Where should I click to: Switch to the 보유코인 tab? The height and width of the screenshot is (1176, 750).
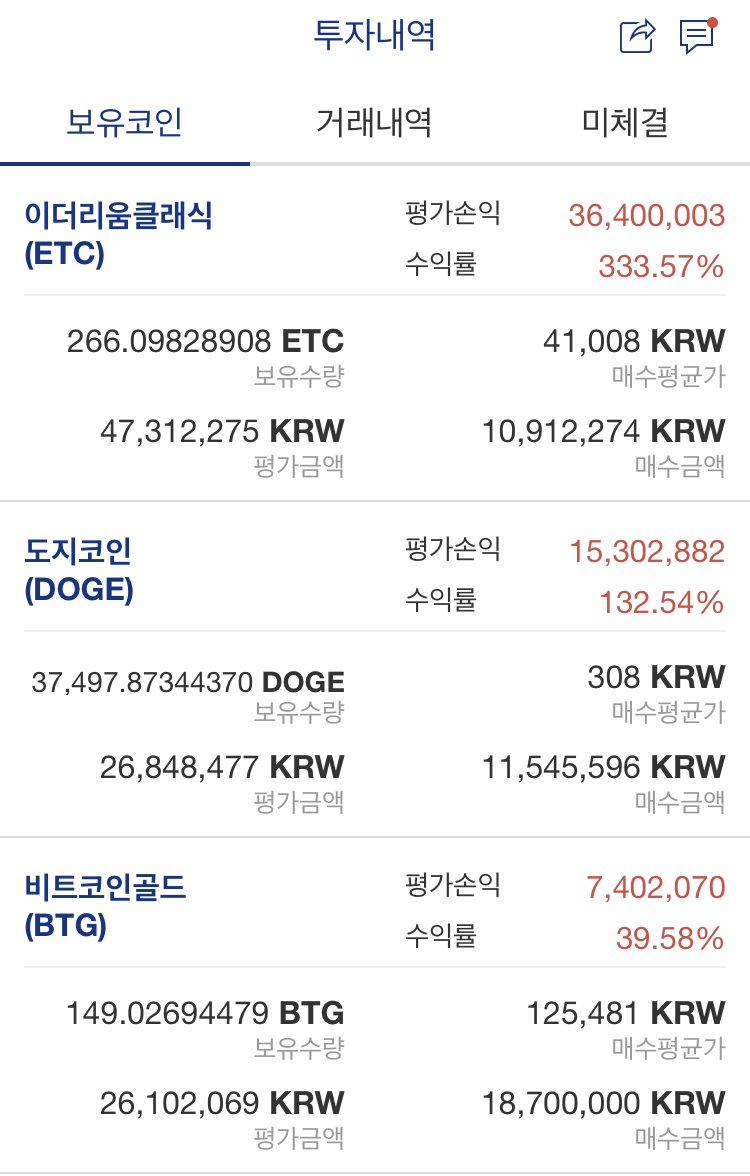tap(124, 123)
